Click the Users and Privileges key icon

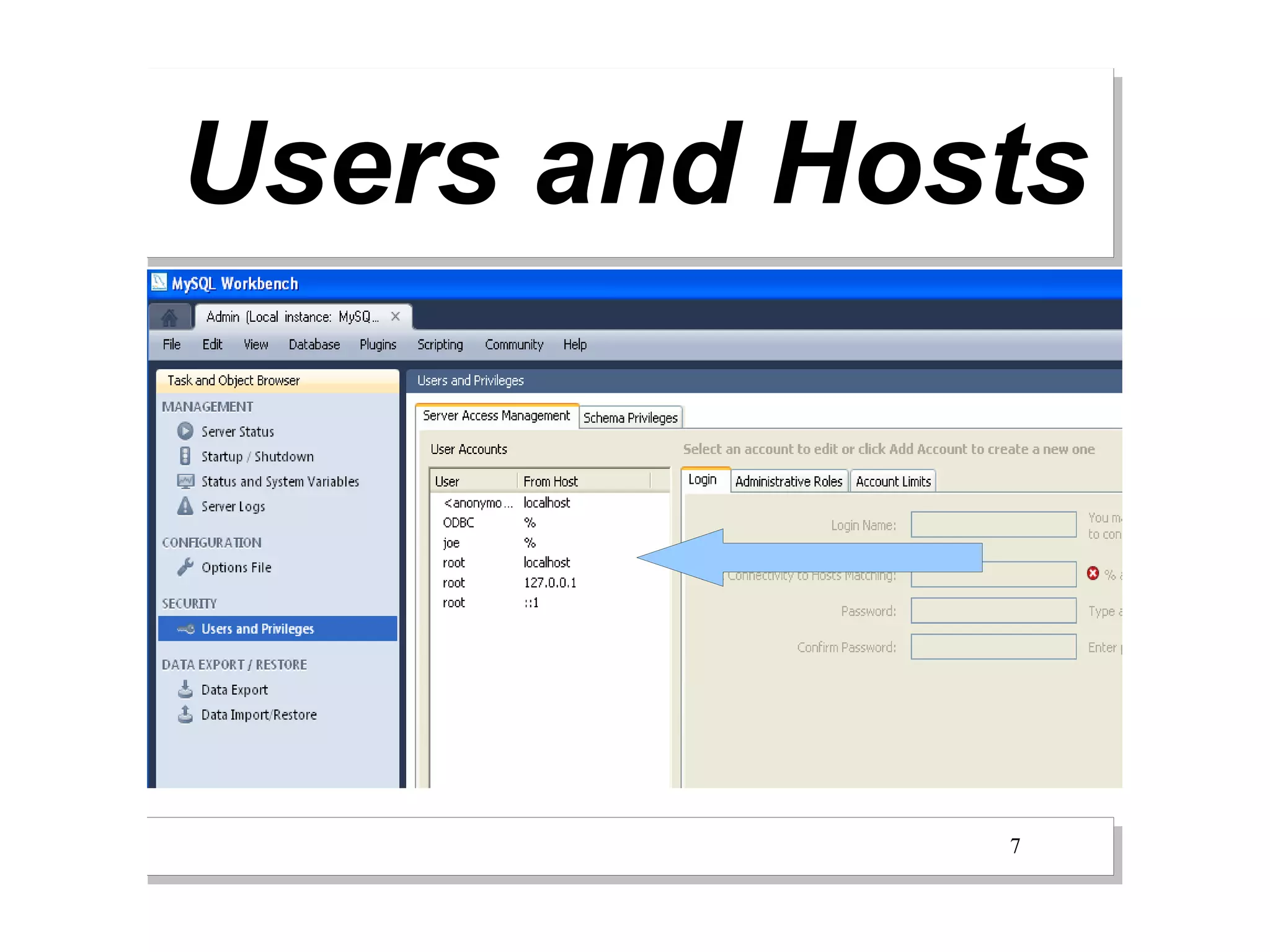tap(185, 629)
